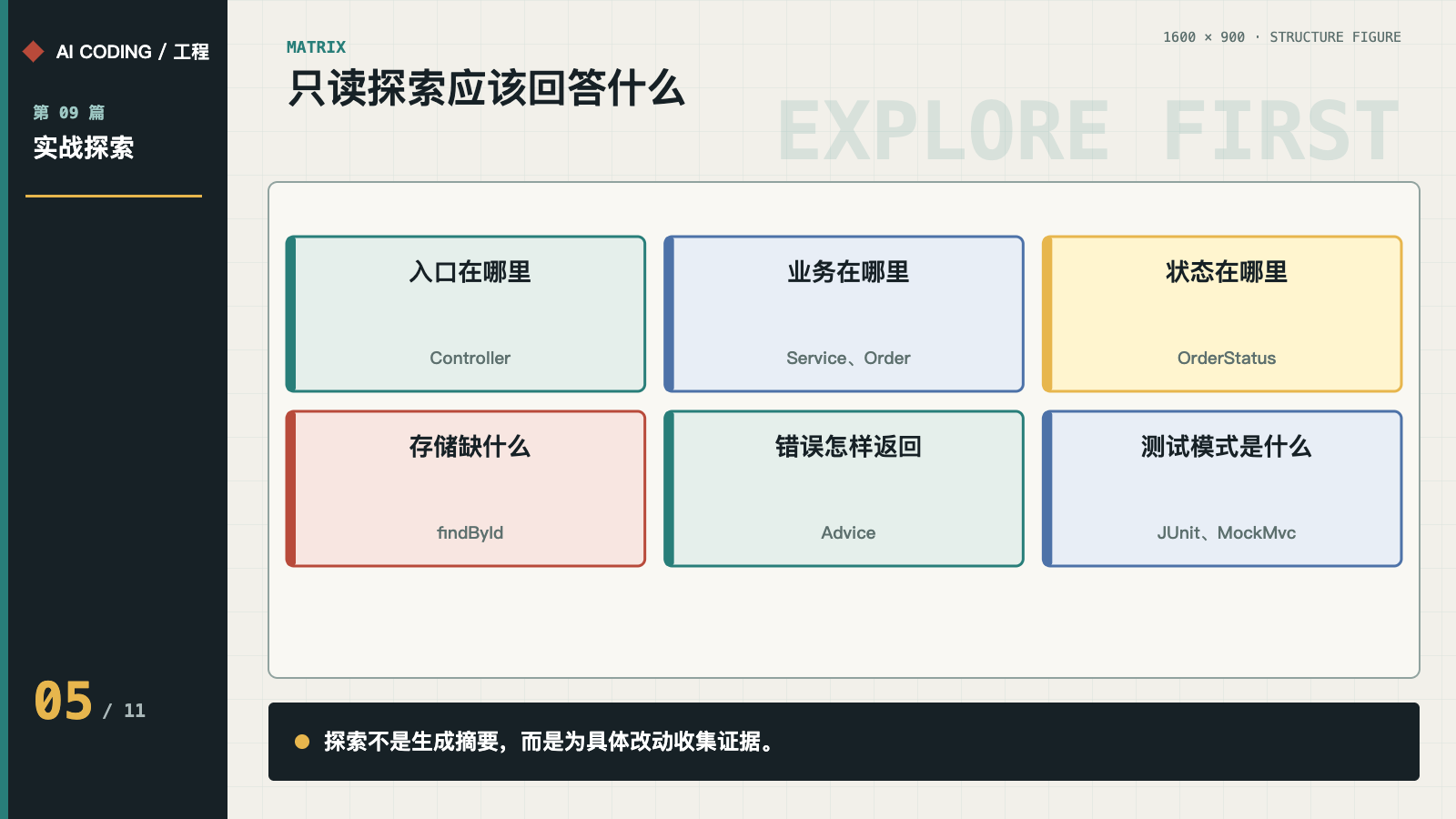
Task: Select the 存储缺什么 card heading
Action: [x=470, y=447]
